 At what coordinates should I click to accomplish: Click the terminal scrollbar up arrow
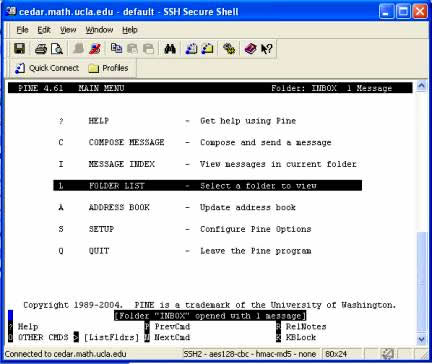point(421,86)
